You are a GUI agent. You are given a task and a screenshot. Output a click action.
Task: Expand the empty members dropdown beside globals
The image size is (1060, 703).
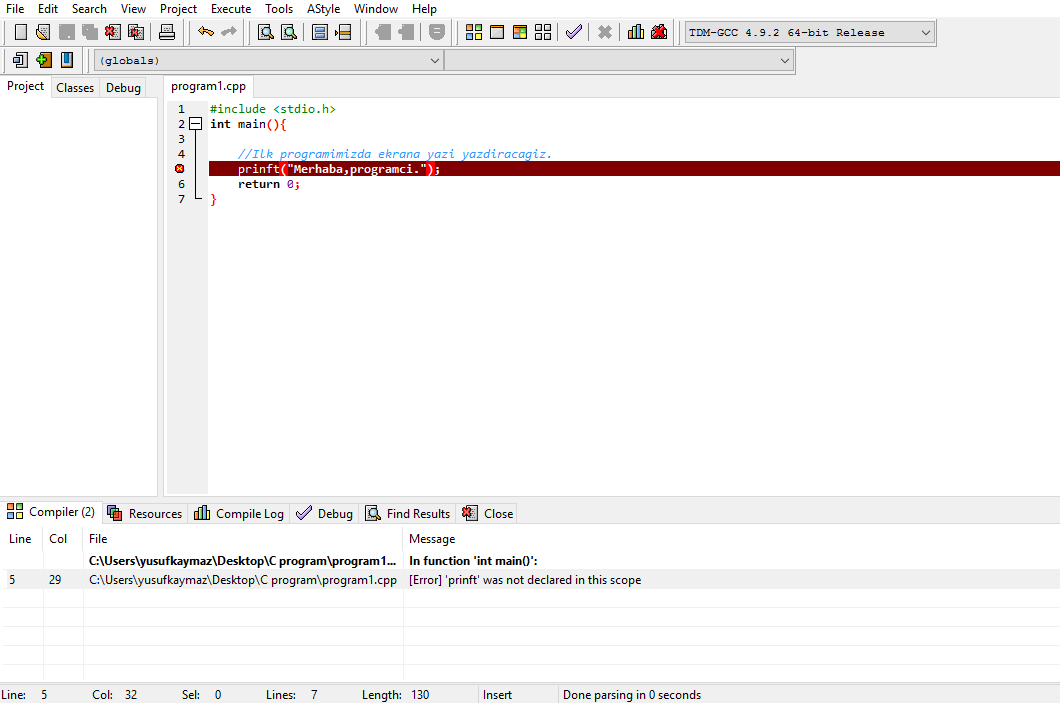click(x=784, y=61)
